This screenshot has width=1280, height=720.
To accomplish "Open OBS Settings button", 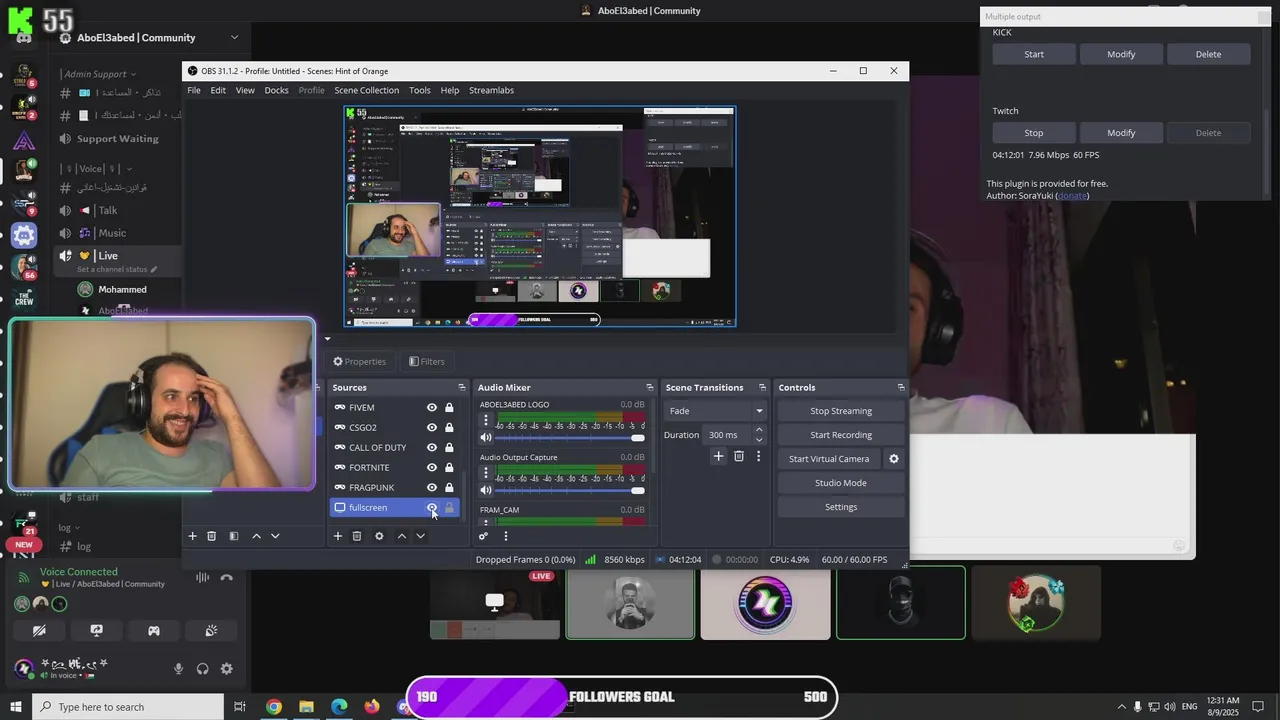I will (841, 507).
